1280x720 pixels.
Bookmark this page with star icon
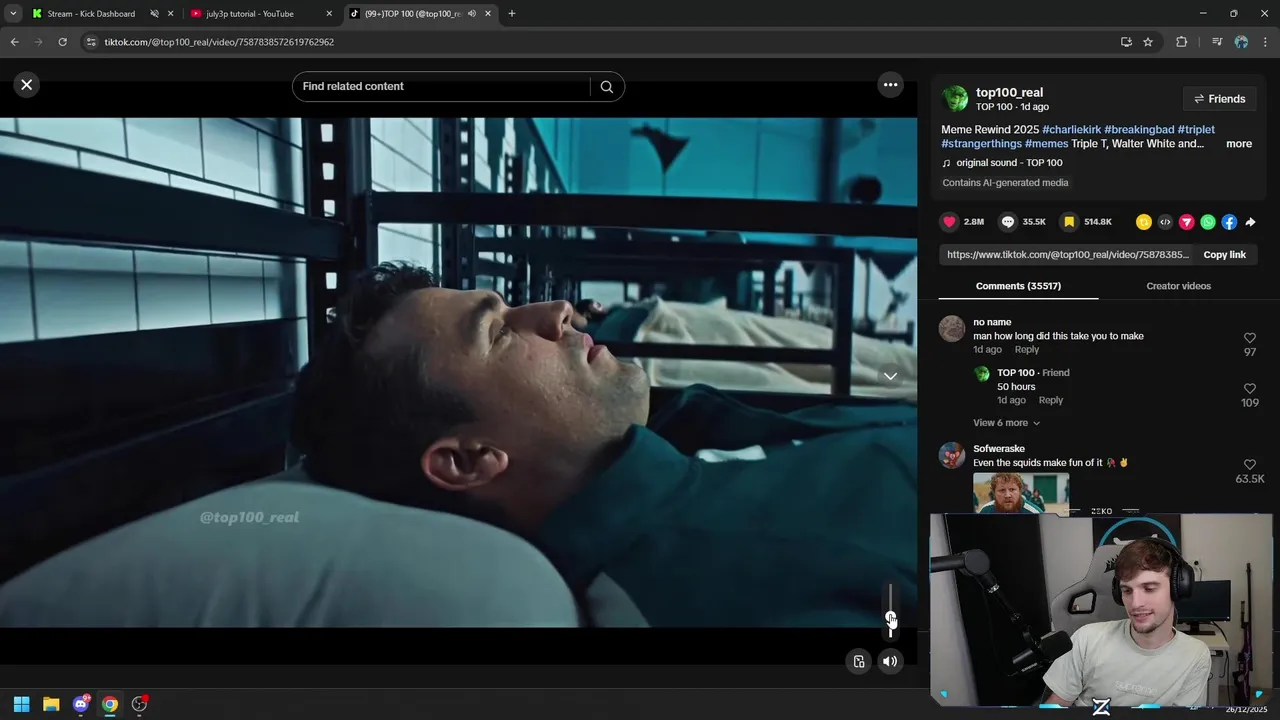pos(1148,42)
